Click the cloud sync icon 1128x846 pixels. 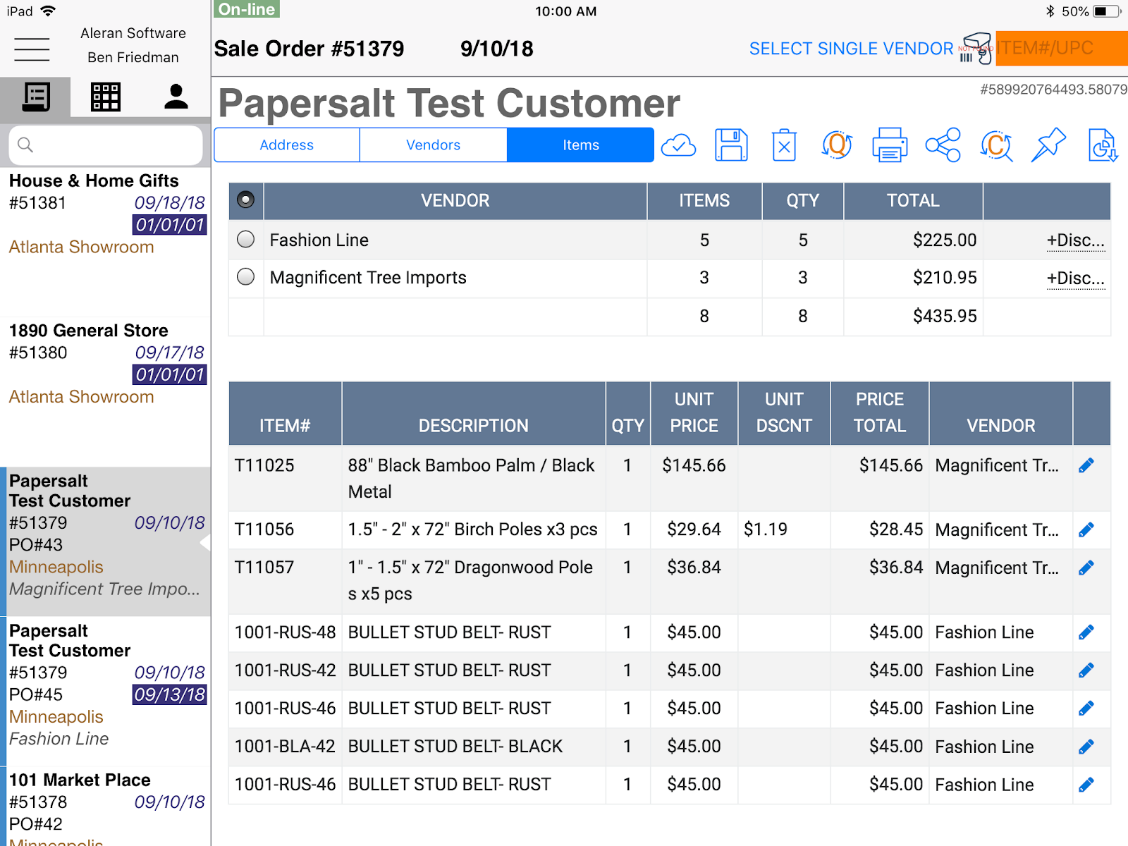tap(678, 146)
